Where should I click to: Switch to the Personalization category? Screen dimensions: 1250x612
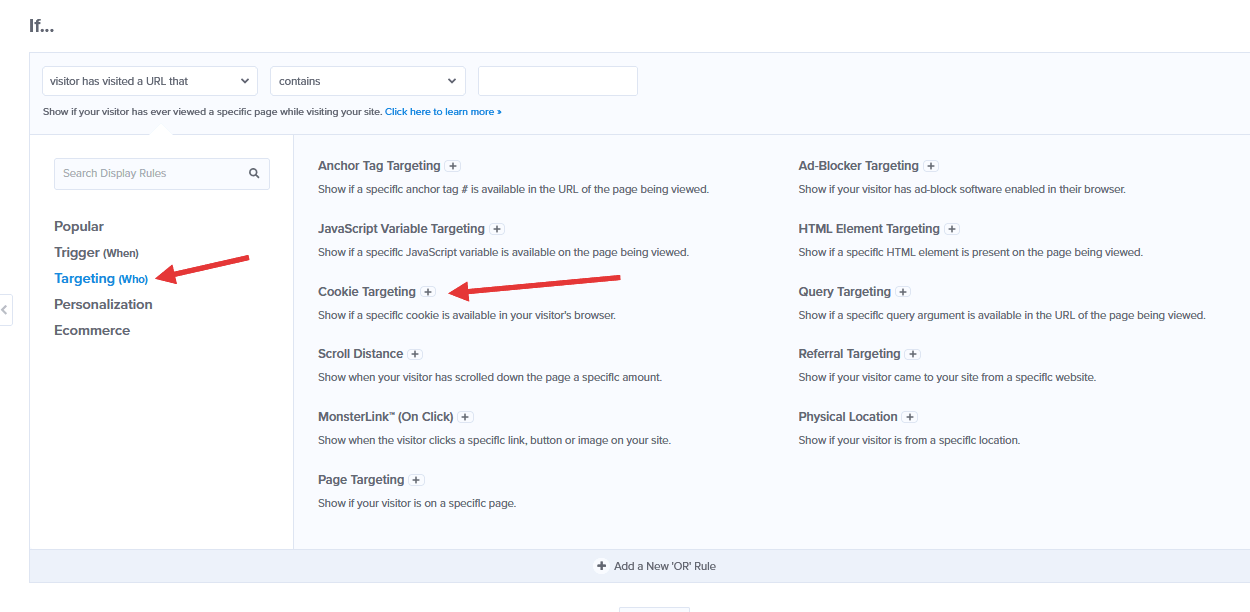(103, 304)
